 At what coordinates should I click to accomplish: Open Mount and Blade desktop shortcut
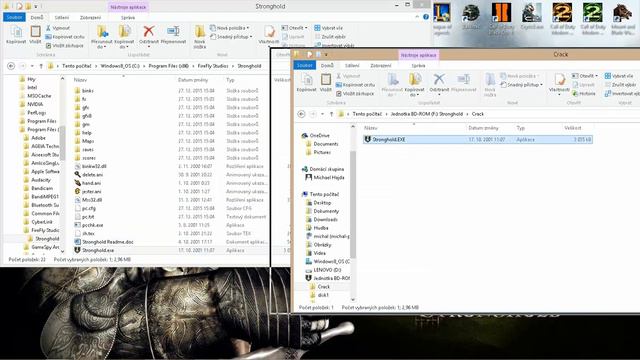tap(622, 18)
